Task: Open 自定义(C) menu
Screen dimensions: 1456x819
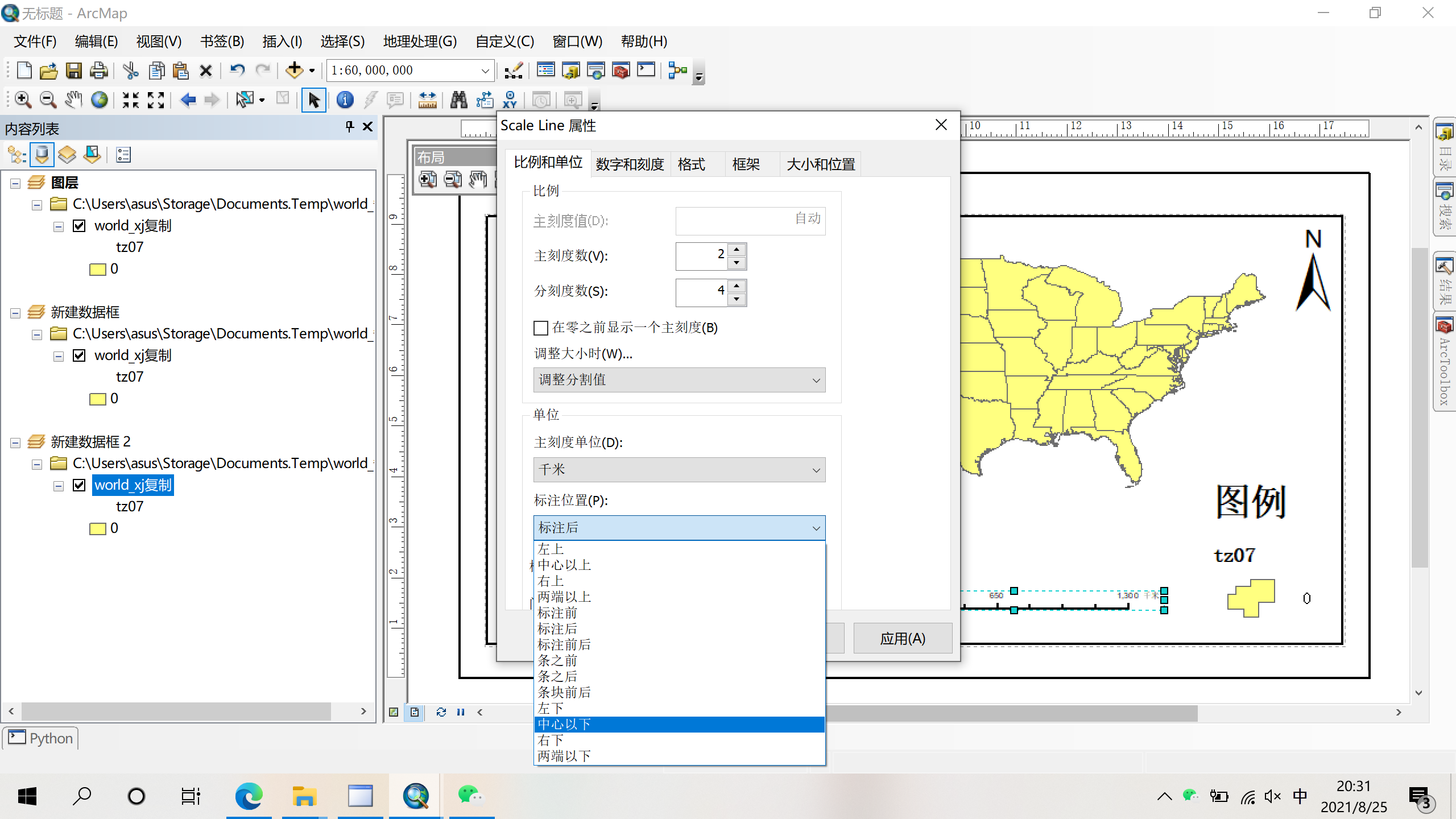Action: (x=504, y=42)
